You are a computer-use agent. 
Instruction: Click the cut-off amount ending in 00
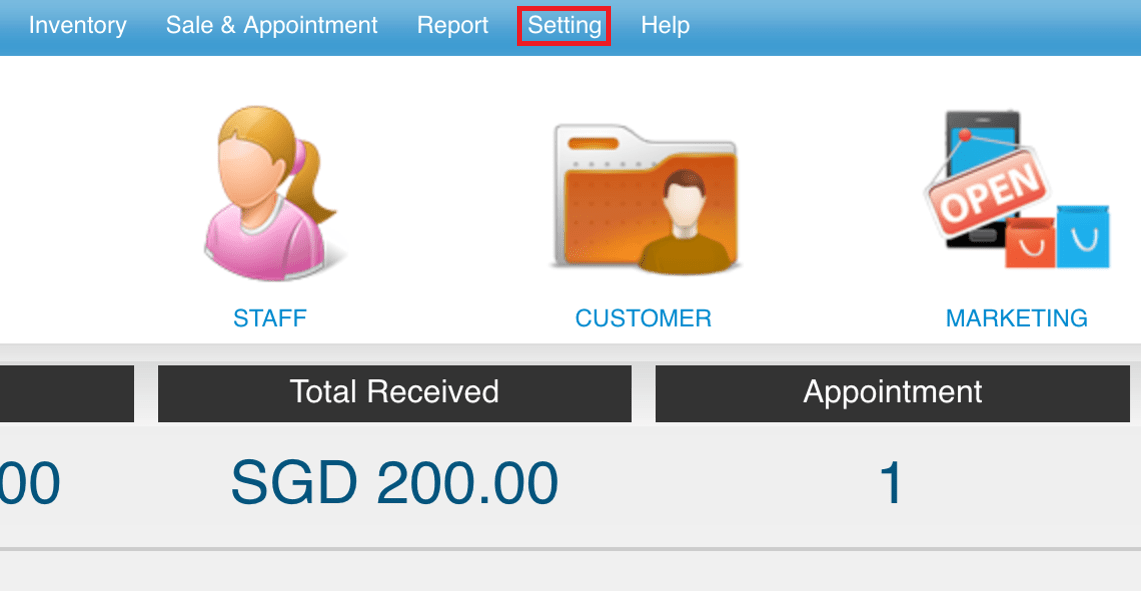pos(30,483)
